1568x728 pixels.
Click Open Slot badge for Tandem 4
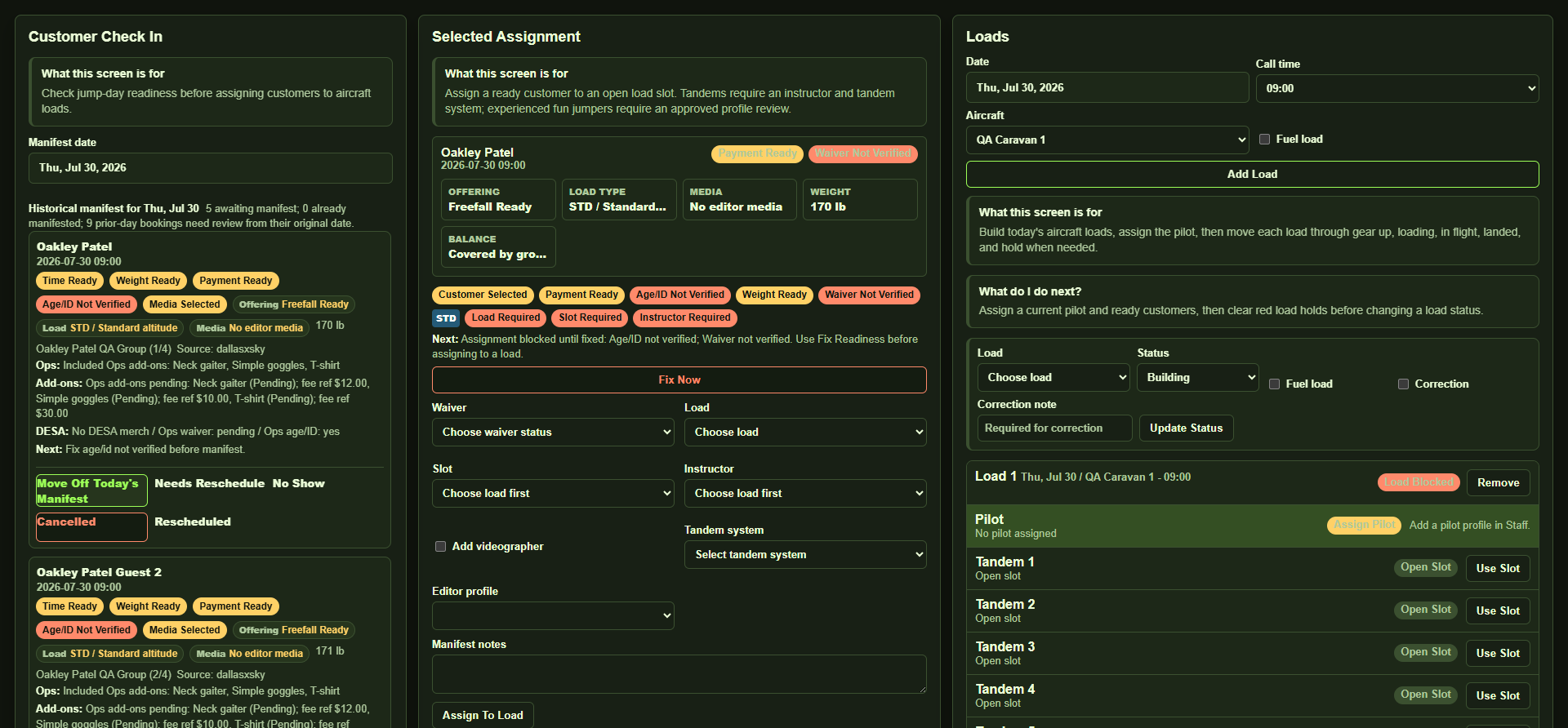click(1426, 695)
